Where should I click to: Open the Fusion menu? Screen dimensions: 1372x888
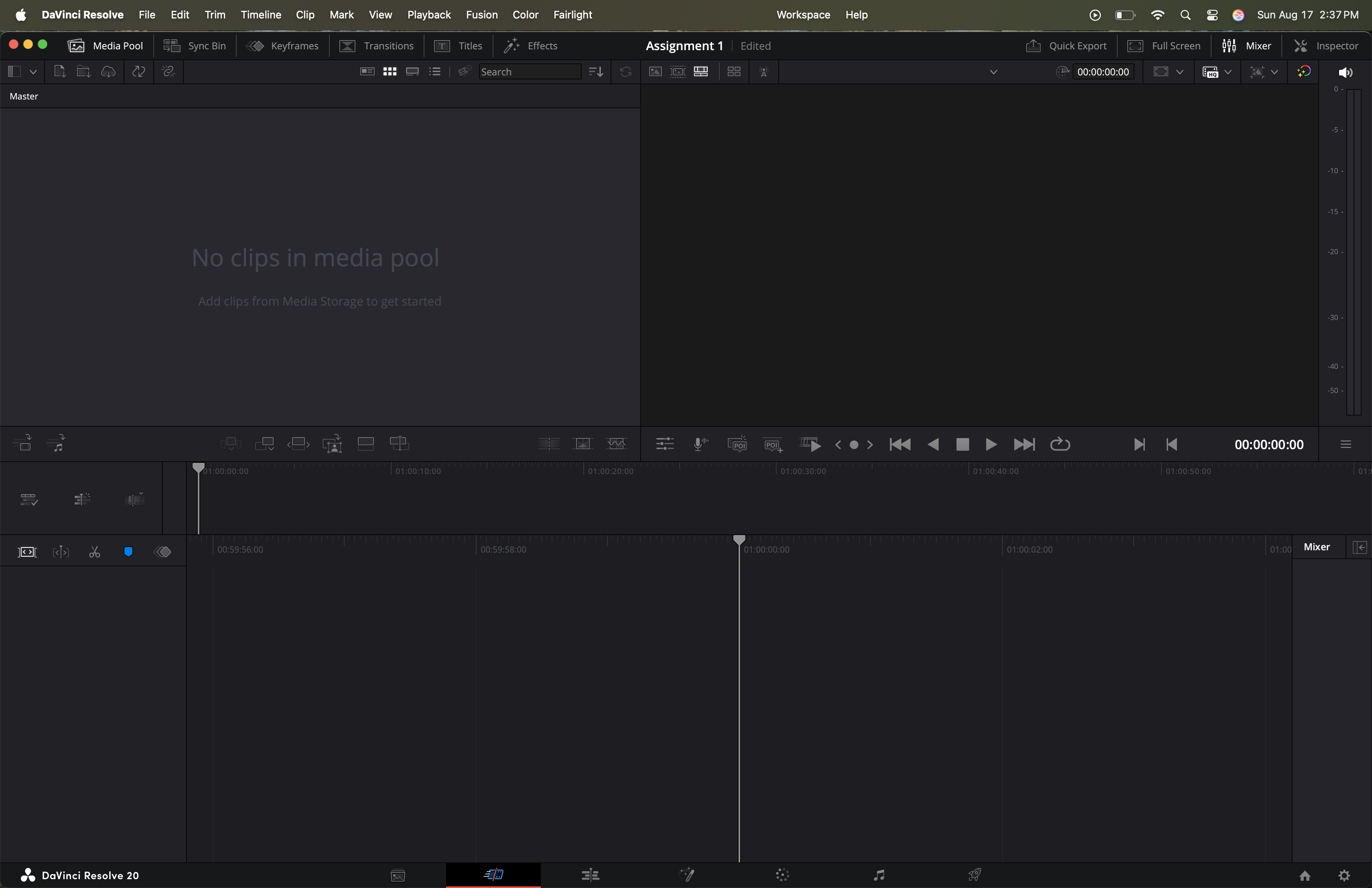point(481,14)
